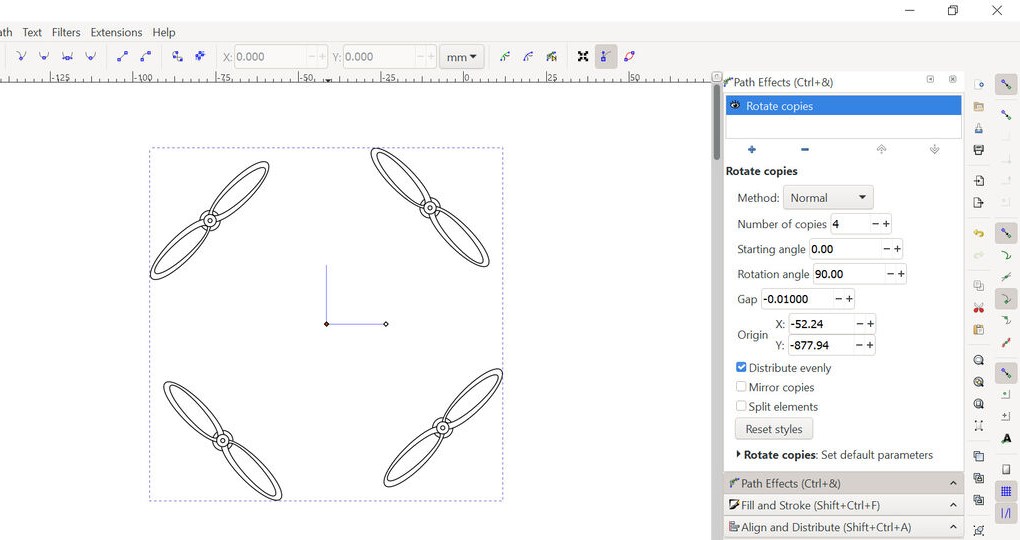This screenshot has height=540, width=1020.
Task: Move path effect up
Action: [x=881, y=150]
